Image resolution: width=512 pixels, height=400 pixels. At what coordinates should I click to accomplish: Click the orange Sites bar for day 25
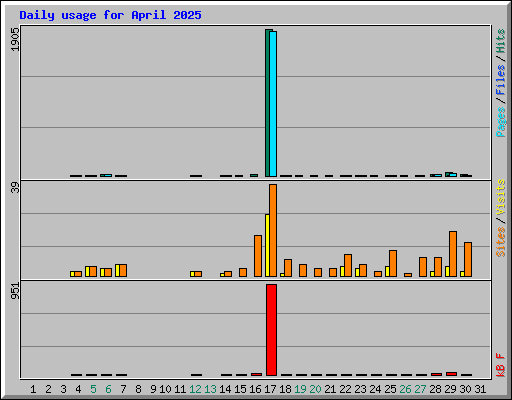click(393, 263)
